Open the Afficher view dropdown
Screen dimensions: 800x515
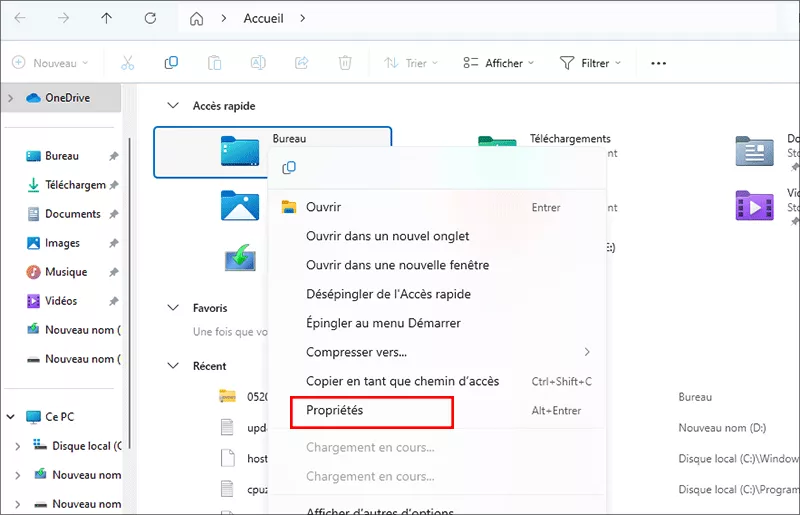[x=498, y=63]
